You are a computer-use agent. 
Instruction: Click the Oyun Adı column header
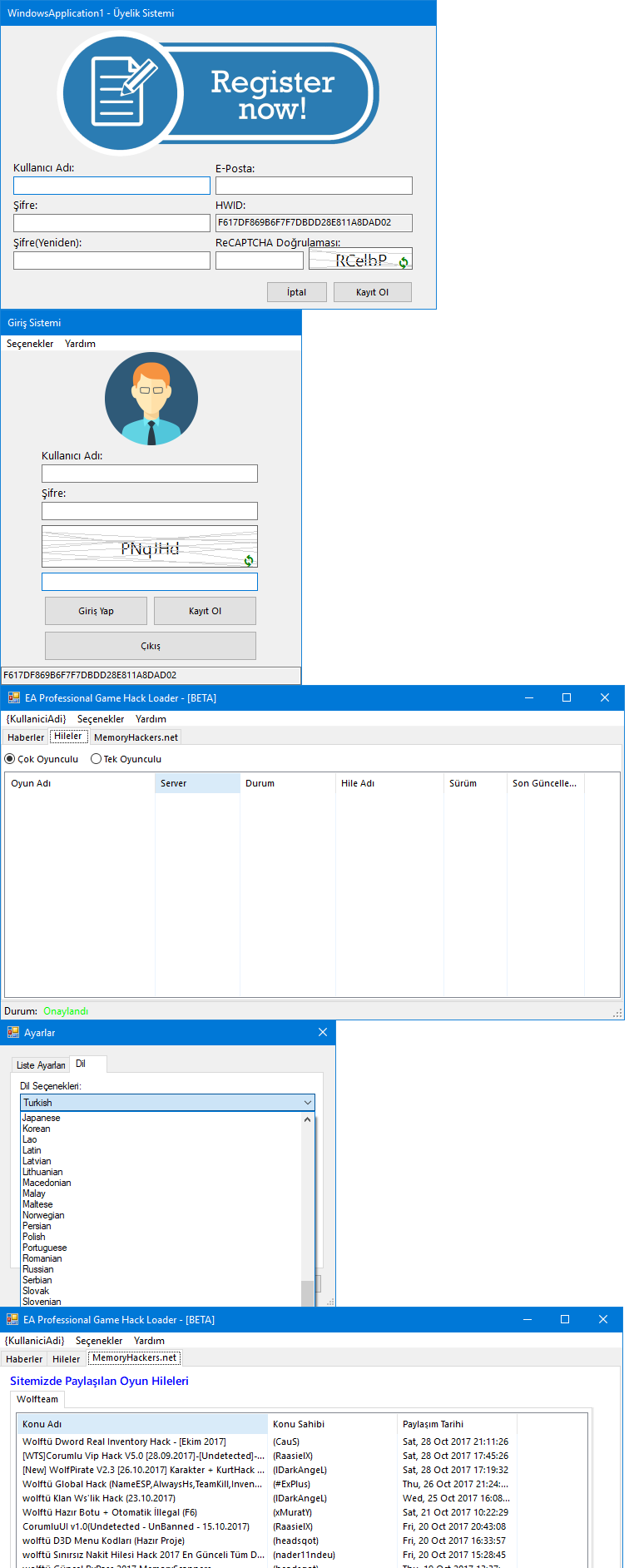point(80,783)
